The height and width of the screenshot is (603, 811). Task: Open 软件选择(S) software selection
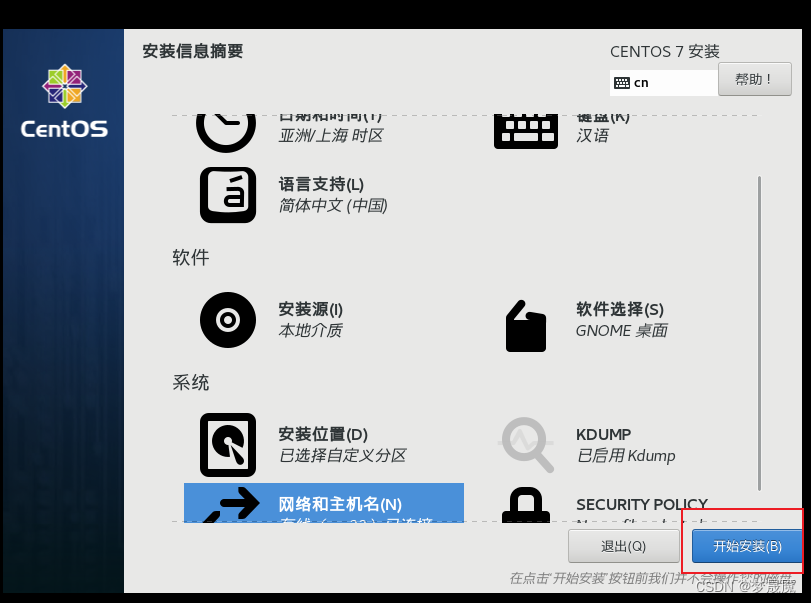tap(620, 309)
